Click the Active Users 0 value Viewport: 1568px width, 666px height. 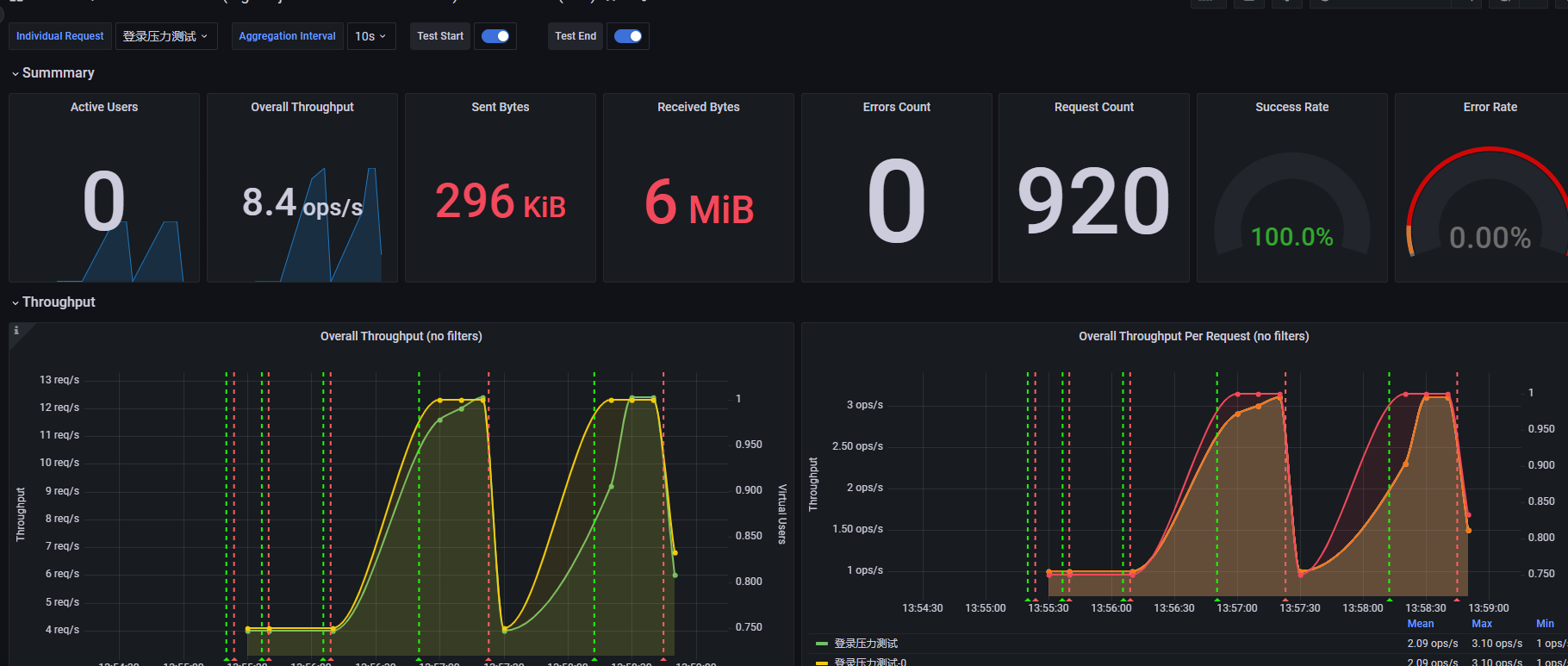104,202
